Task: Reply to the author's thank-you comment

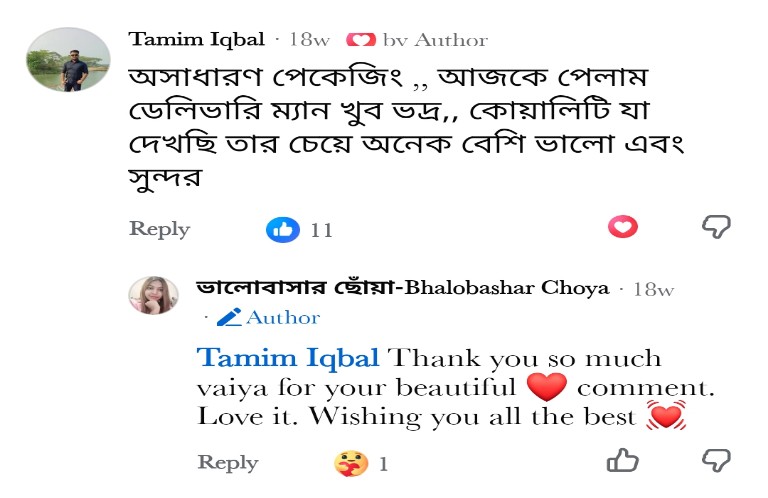Action: (x=228, y=462)
